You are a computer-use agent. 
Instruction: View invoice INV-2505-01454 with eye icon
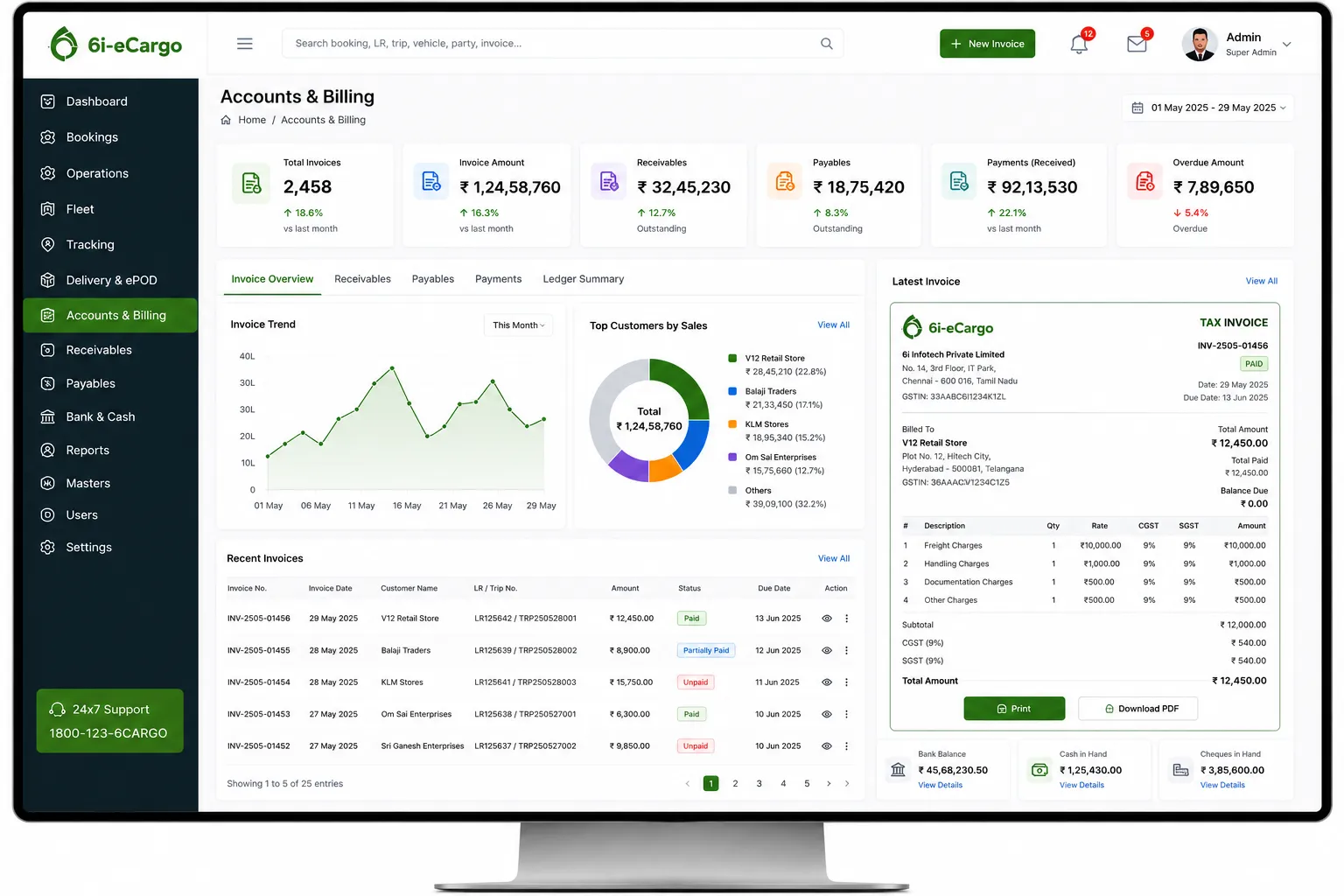click(826, 682)
